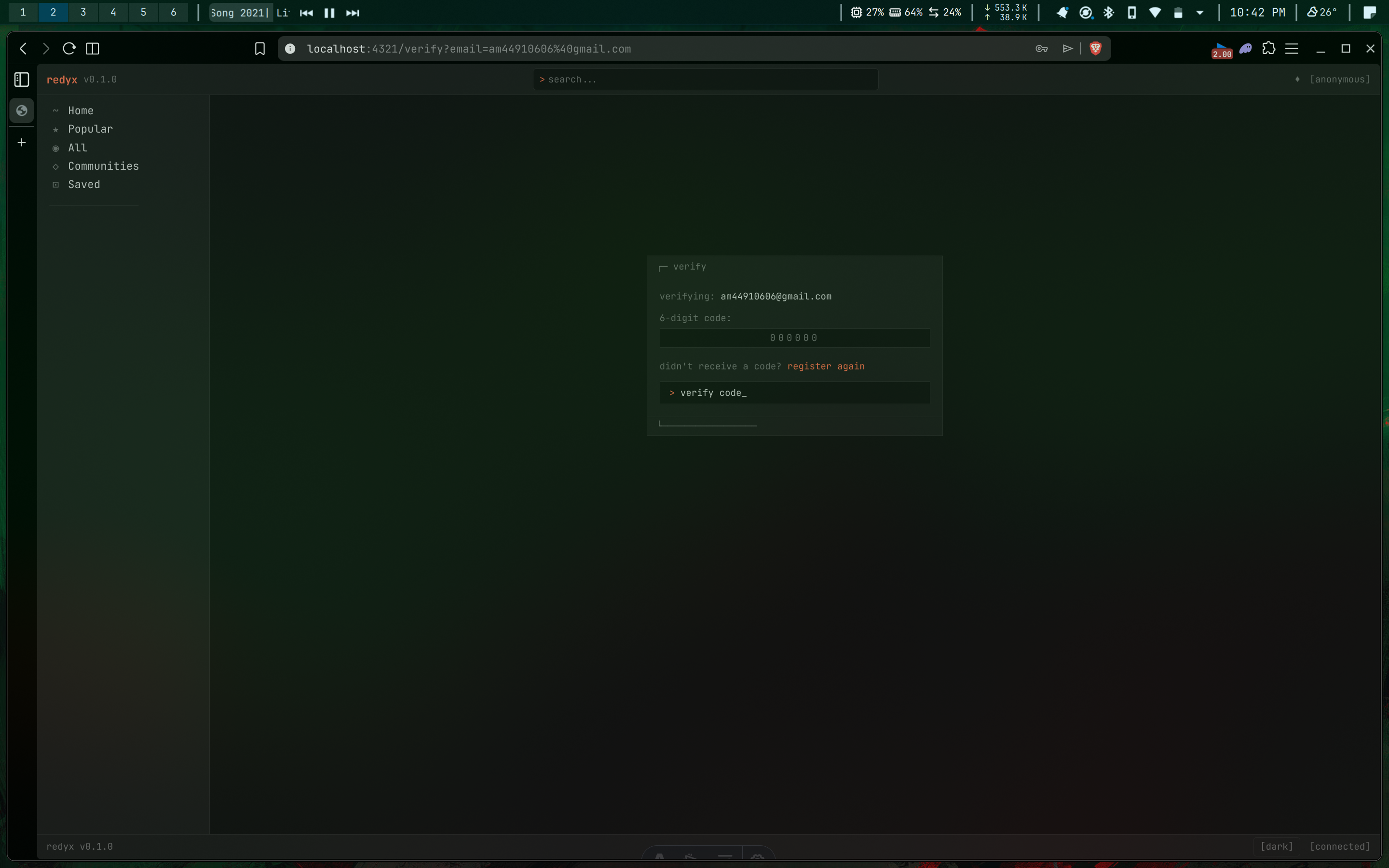Viewport: 1389px width, 868px height.
Task: Skip to the next track
Action: (x=353, y=13)
